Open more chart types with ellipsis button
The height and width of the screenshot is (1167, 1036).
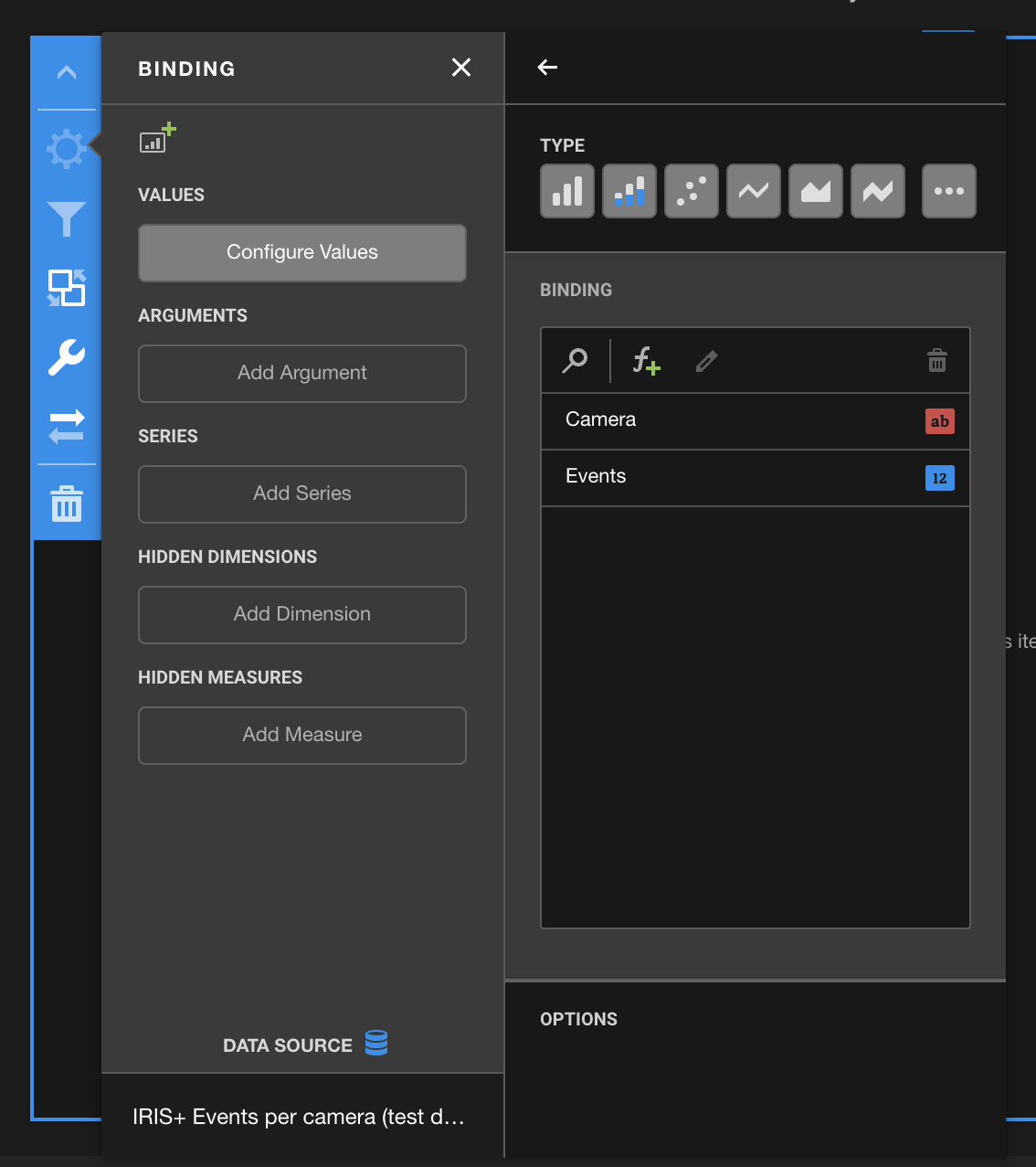(x=949, y=191)
